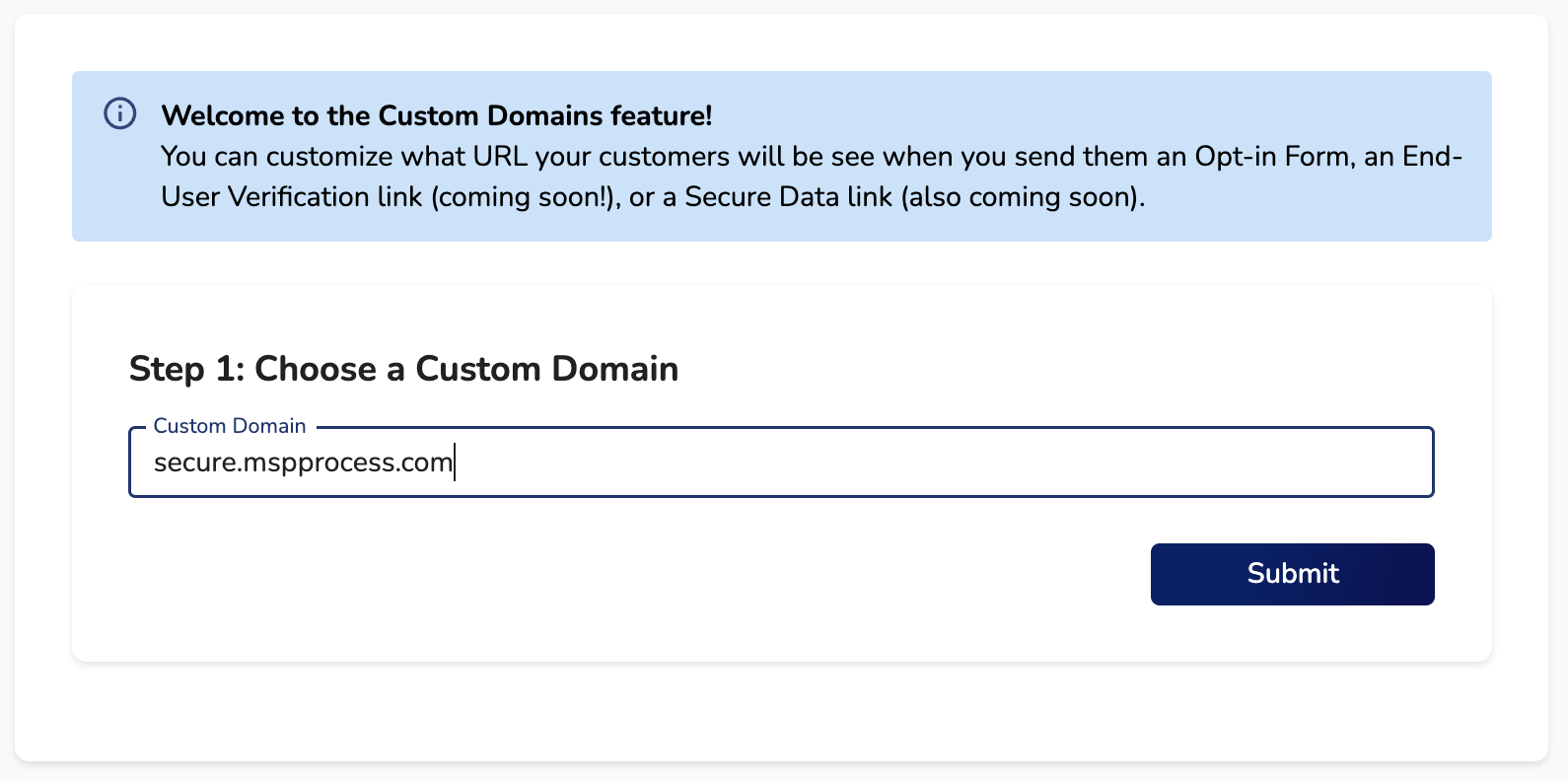
Task: Click "Step 1:" prefix of the section heading
Action: click(186, 369)
